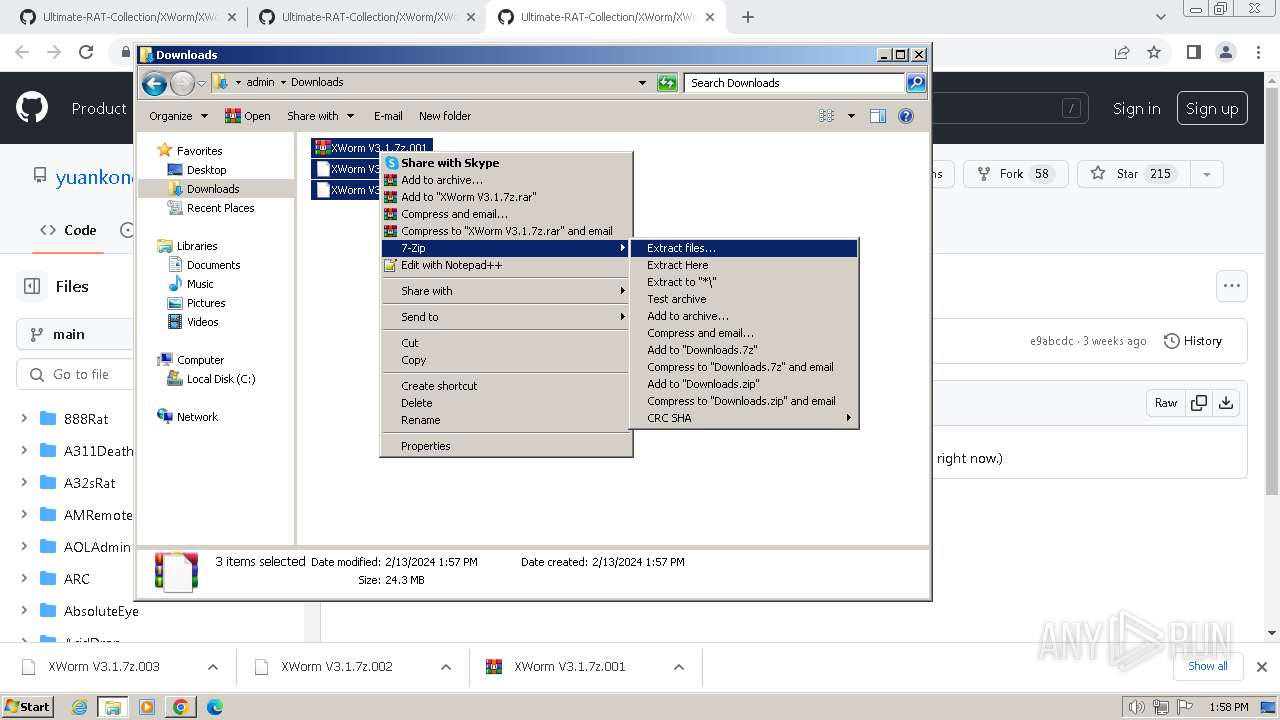Image resolution: width=1280 pixels, height=720 pixels.
Task: Open the Organize dropdown menu
Action: 178,116
